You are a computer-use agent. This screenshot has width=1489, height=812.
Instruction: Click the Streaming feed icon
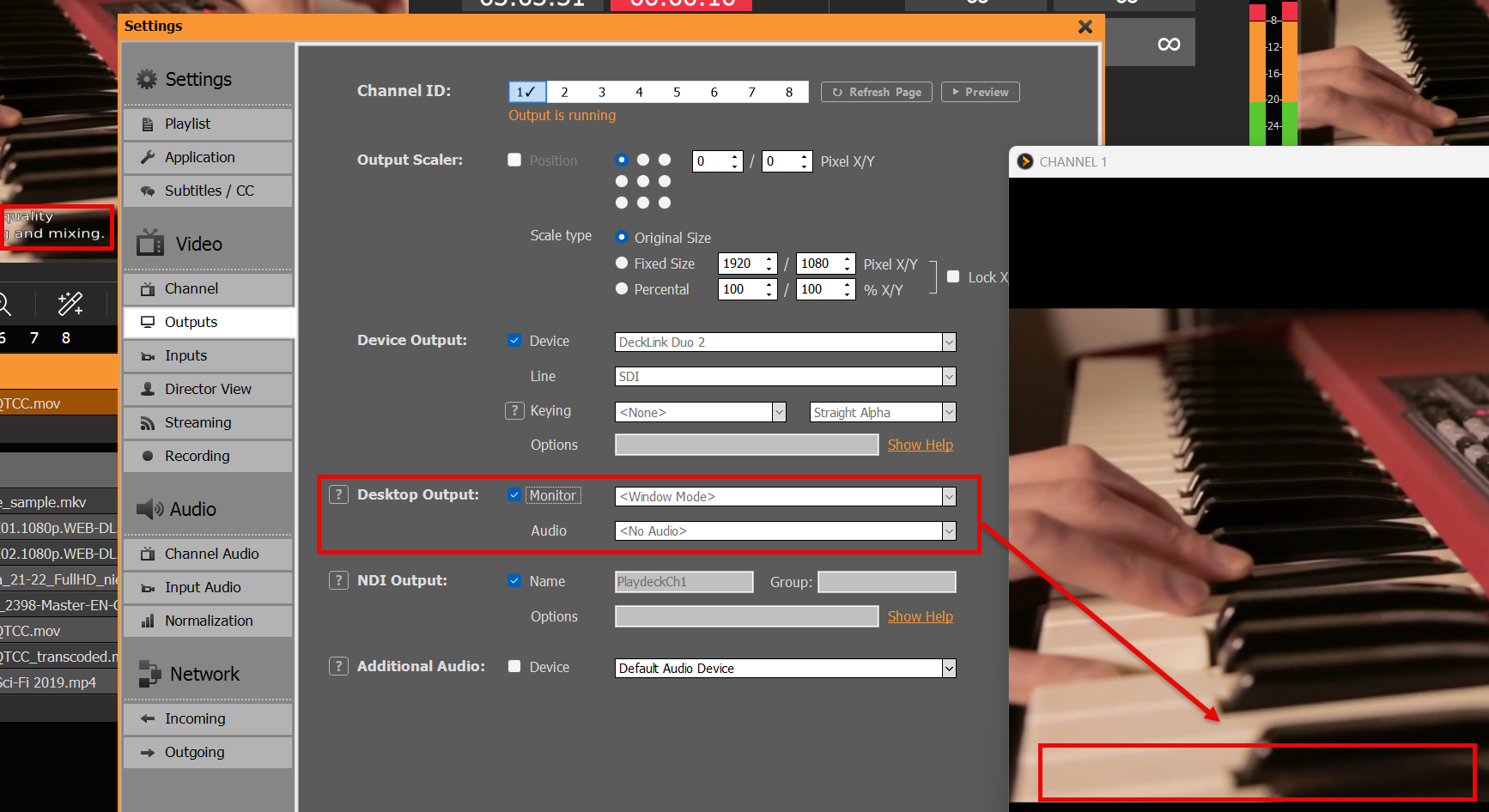pyautogui.click(x=148, y=422)
